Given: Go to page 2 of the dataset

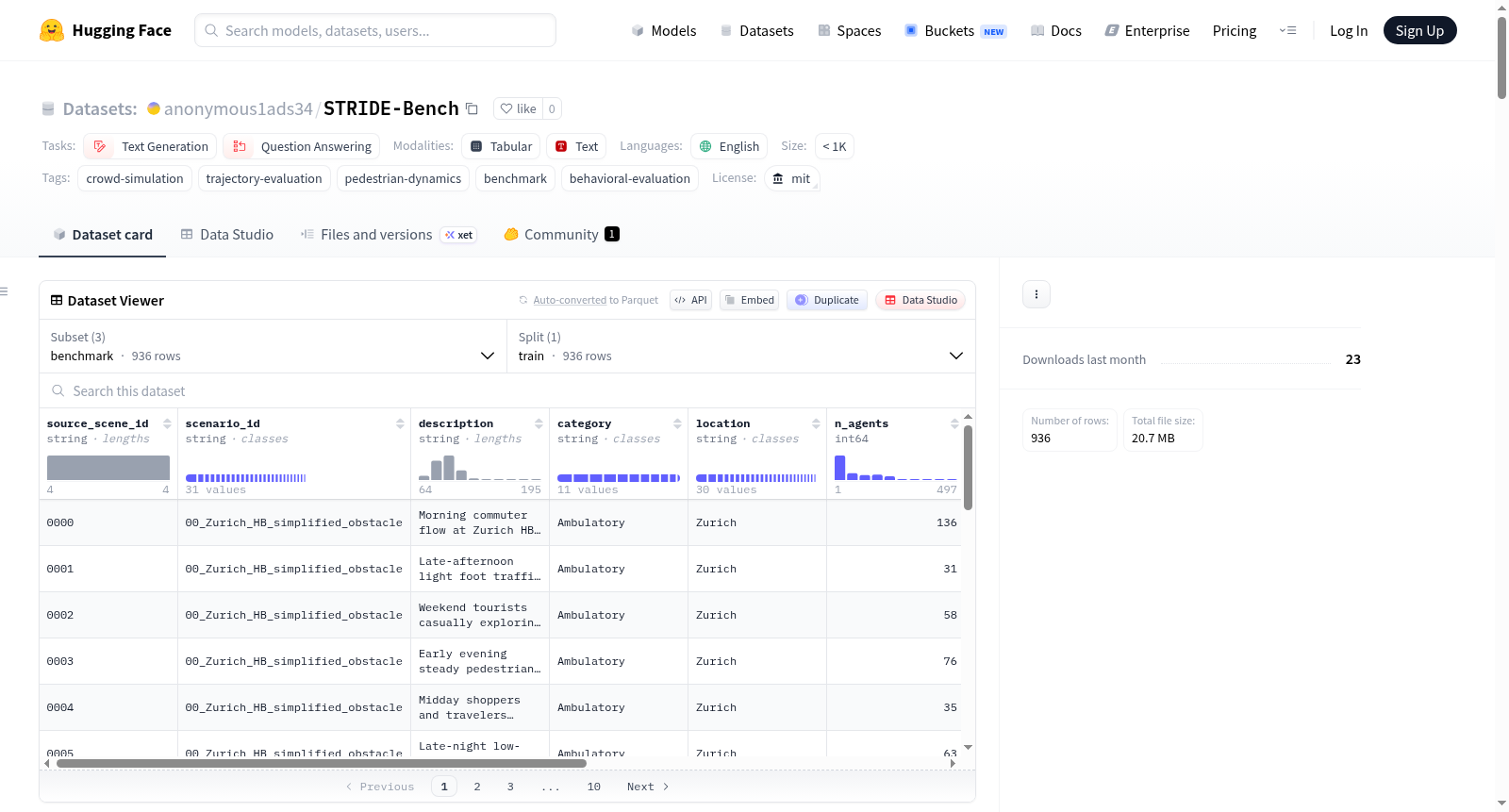Looking at the screenshot, I should (x=477, y=787).
